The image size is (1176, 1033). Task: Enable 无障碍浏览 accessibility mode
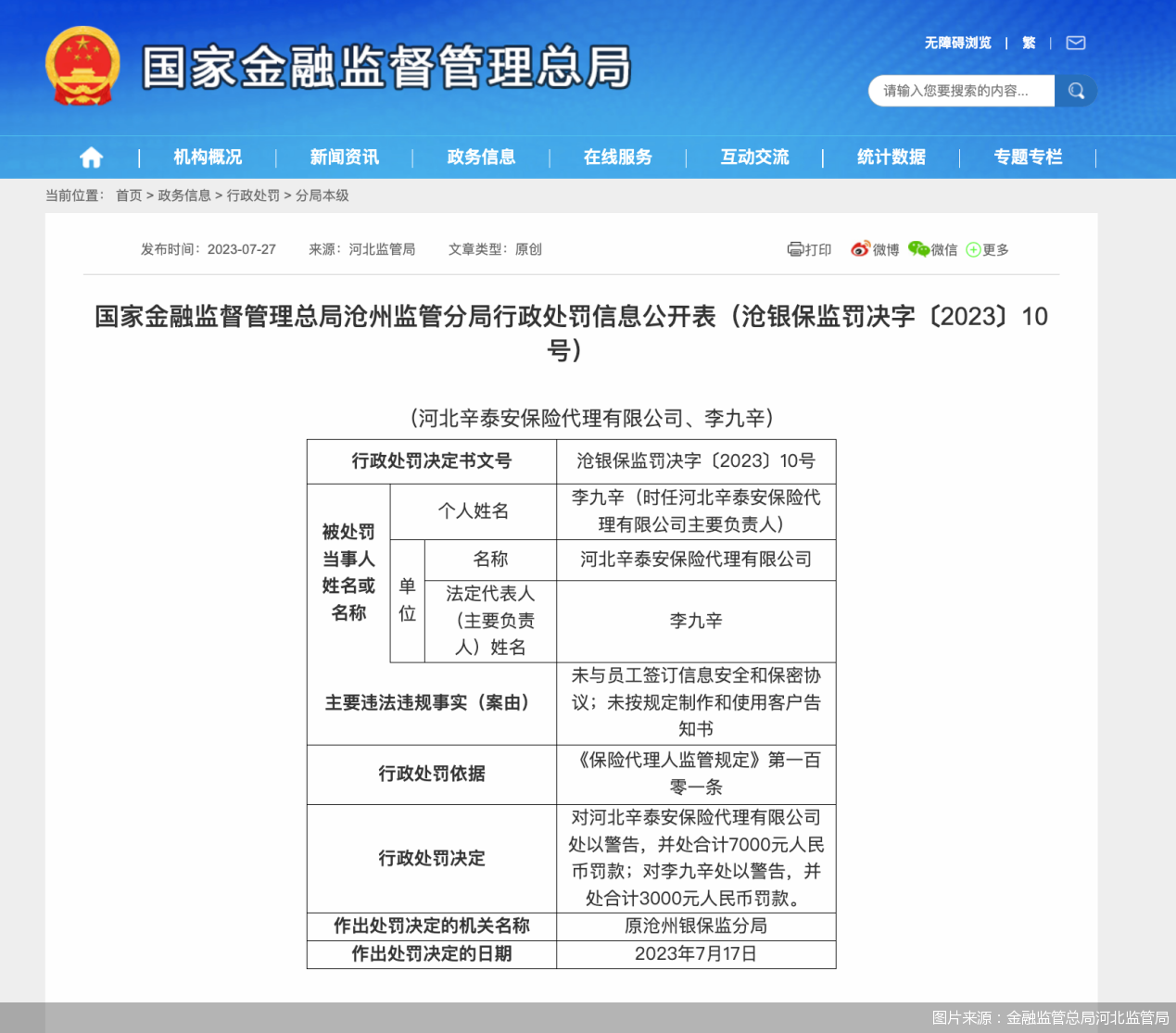pyautogui.click(x=955, y=43)
